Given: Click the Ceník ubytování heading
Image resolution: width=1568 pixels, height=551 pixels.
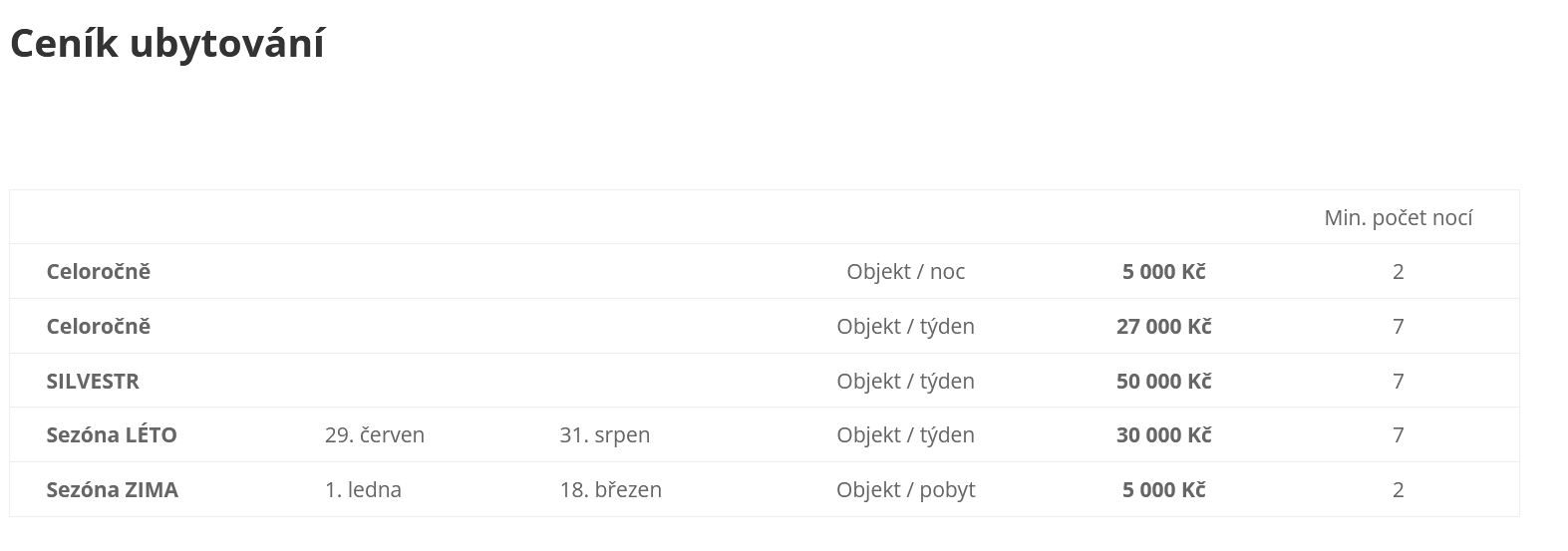Looking at the screenshot, I should [x=166, y=45].
